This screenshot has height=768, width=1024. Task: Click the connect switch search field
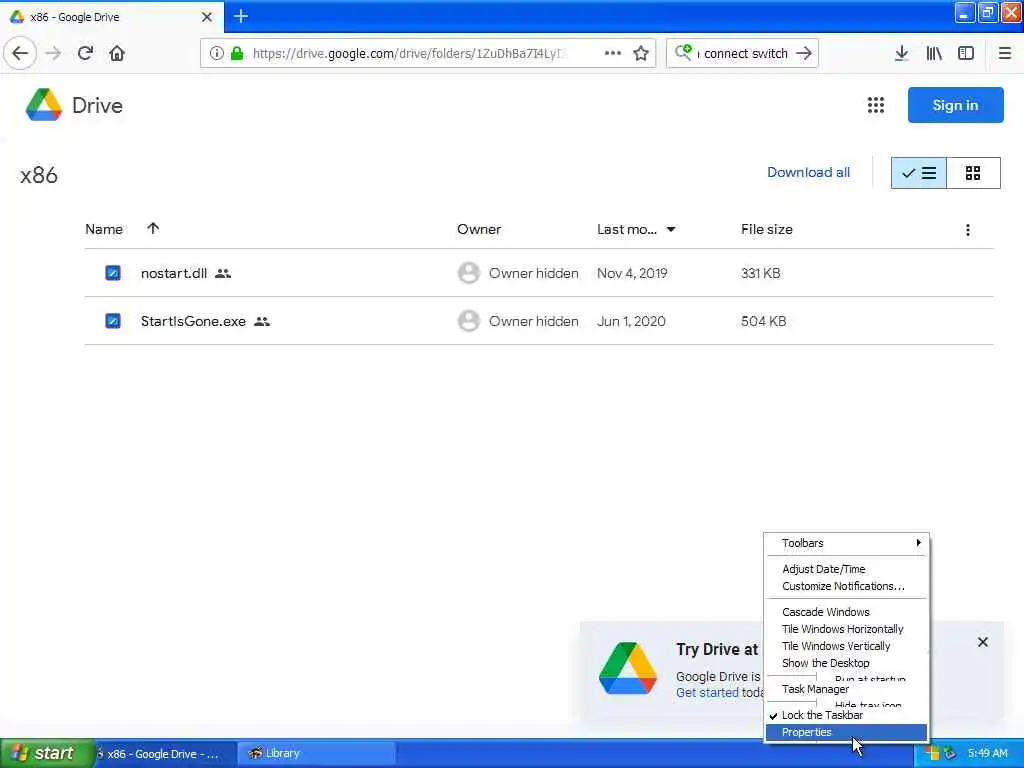point(745,54)
